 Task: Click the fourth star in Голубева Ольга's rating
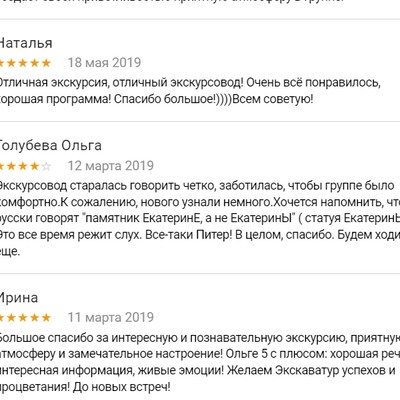[x=35, y=166]
